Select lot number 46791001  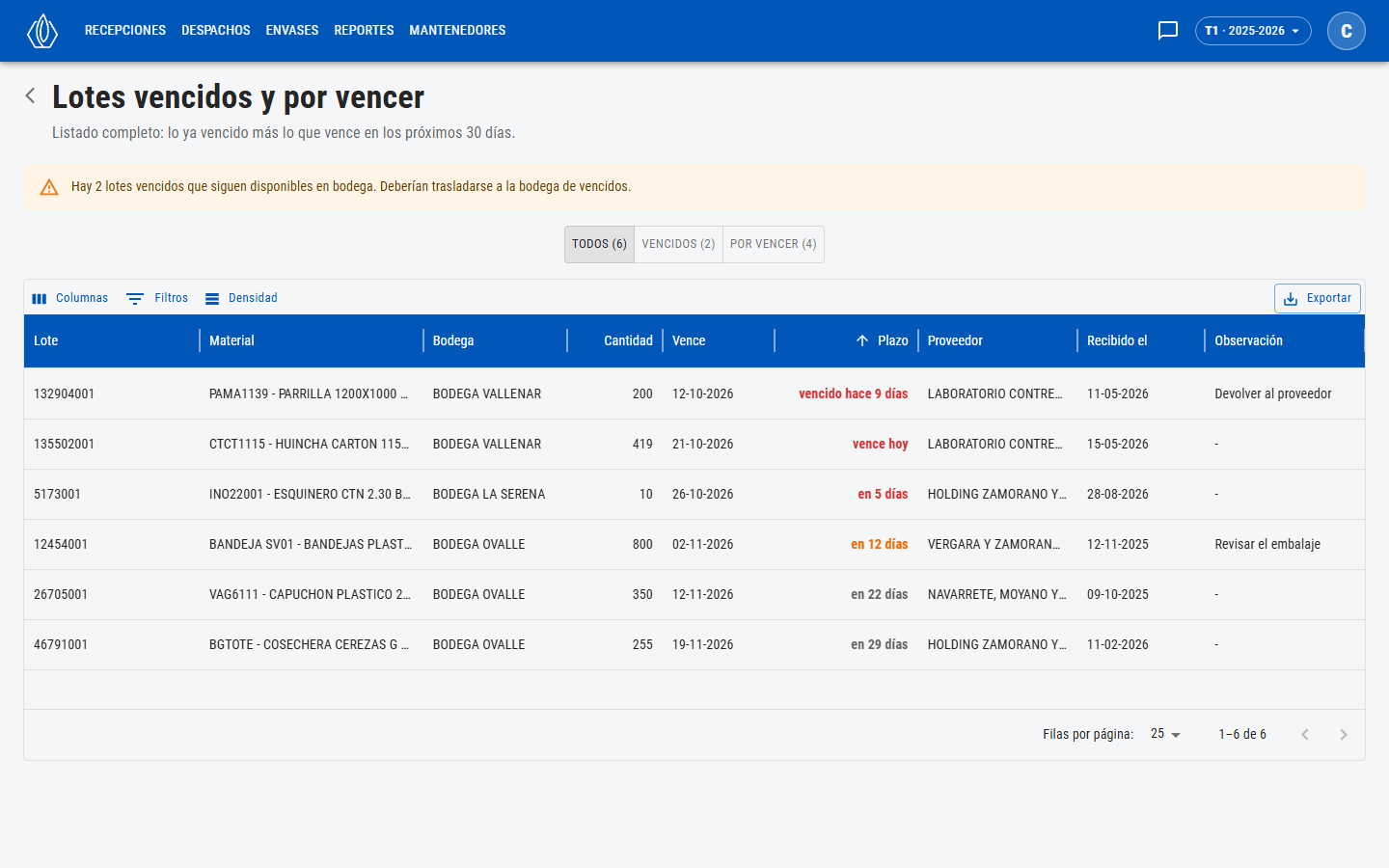tap(61, 644)
